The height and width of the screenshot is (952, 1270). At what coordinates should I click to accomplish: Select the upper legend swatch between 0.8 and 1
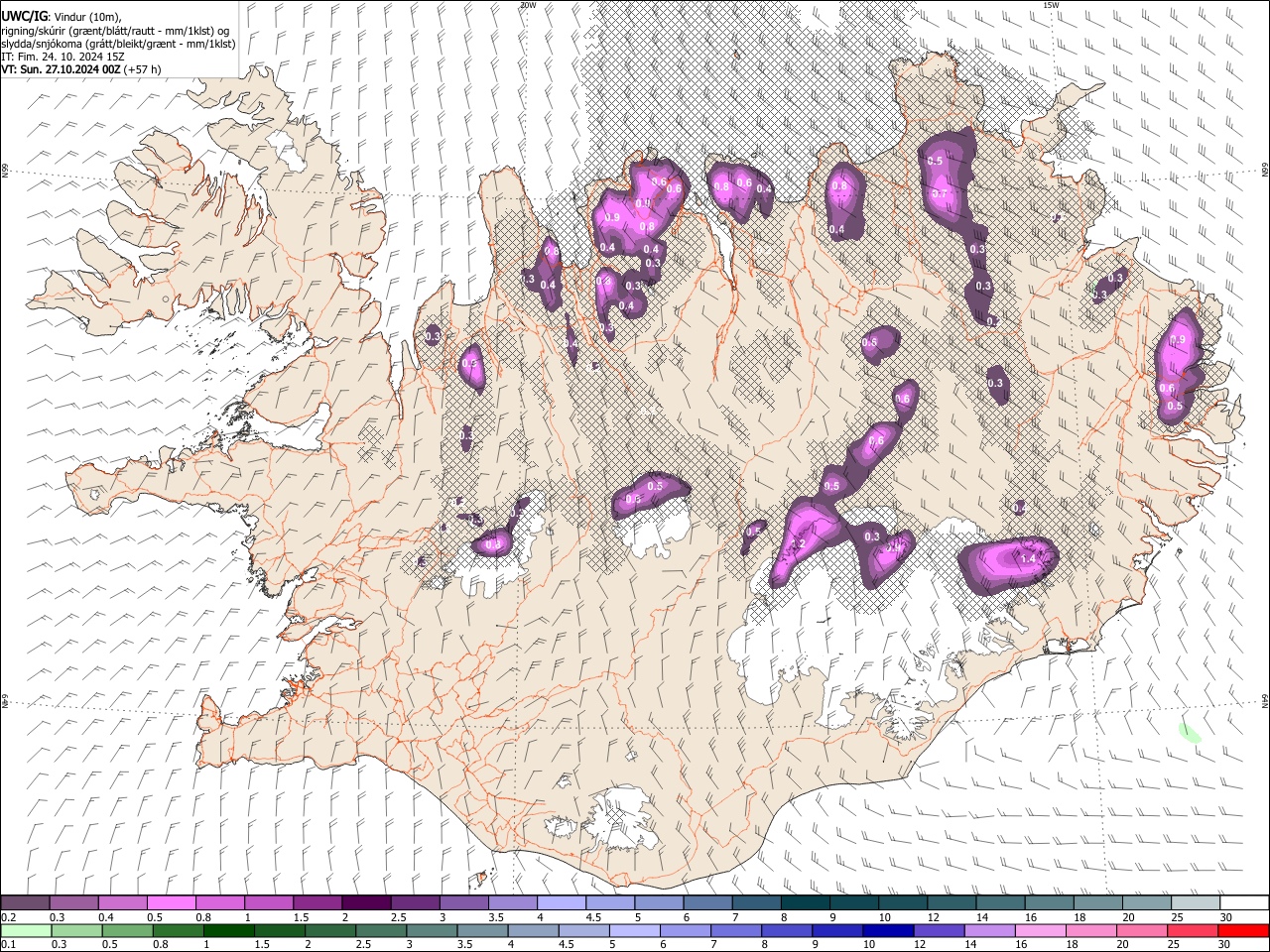tap(220, 903)
